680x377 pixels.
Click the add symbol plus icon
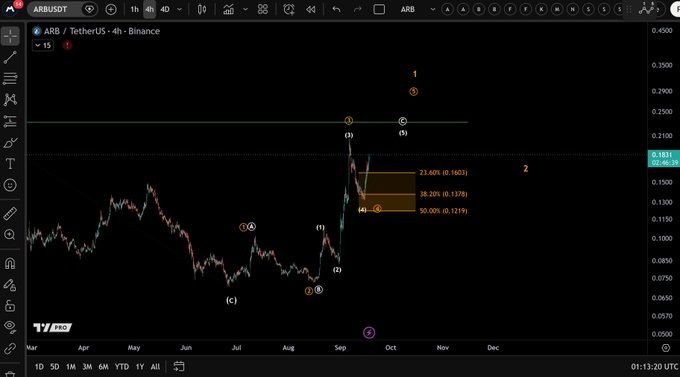(111, 9)
